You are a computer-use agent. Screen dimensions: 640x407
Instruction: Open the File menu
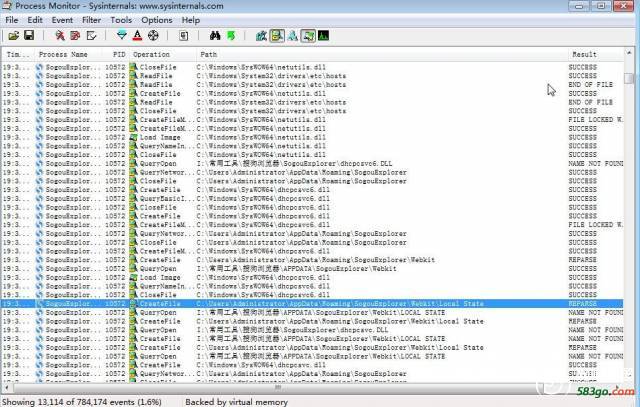[11, 20]
